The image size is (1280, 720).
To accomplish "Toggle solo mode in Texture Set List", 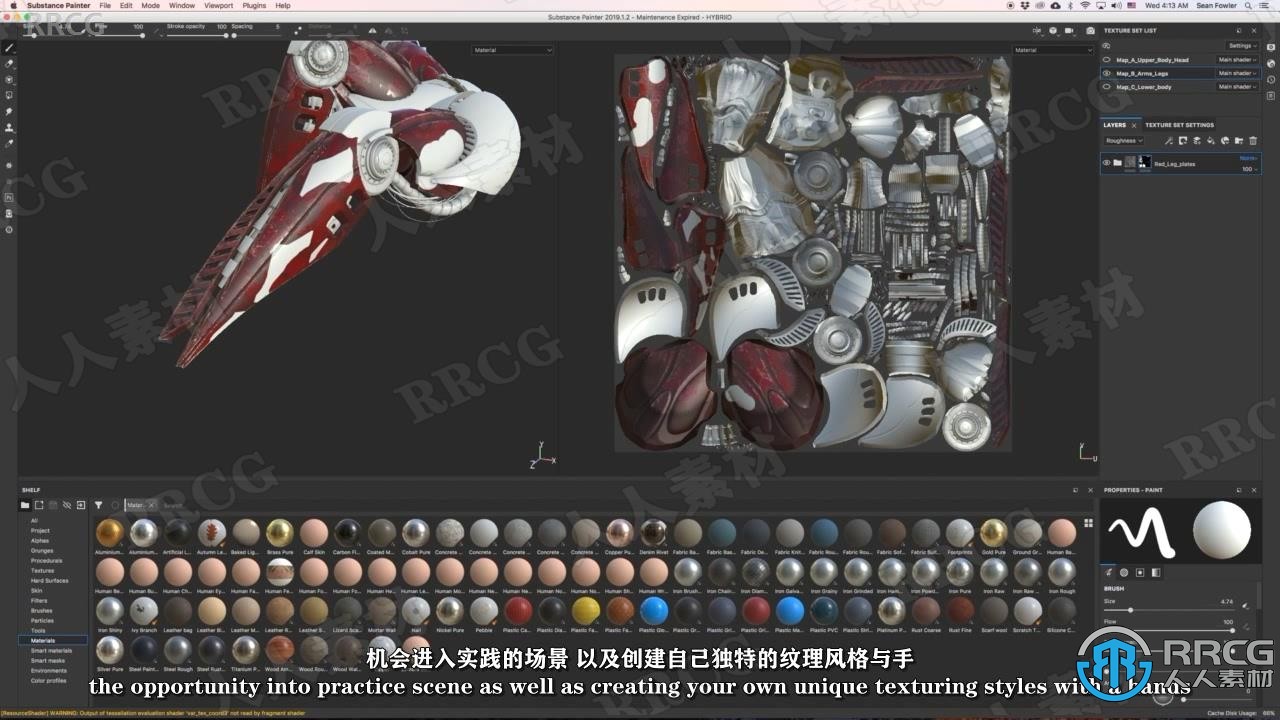I will [1106, 46].
